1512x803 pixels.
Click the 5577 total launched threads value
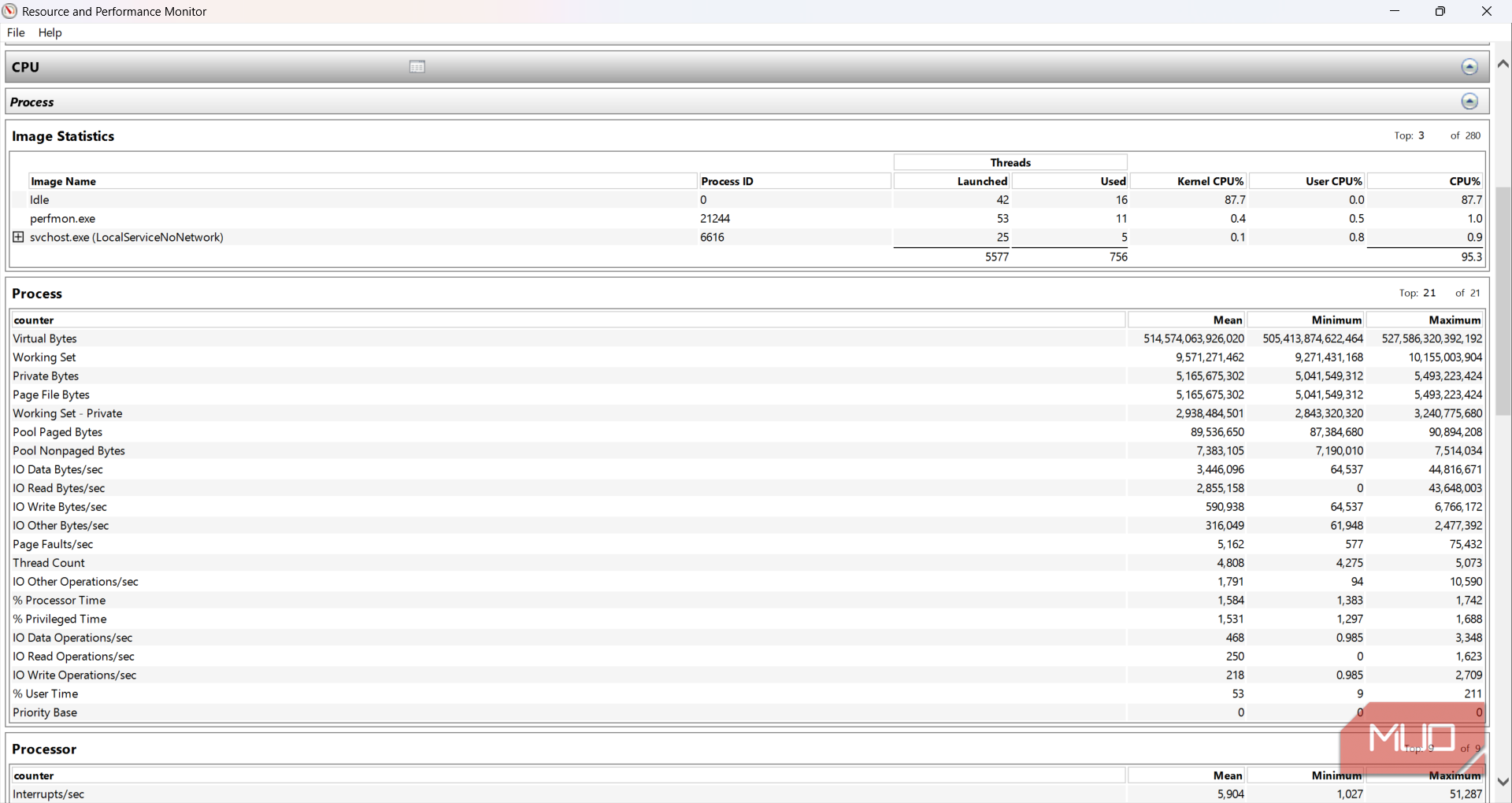(996, 257)
